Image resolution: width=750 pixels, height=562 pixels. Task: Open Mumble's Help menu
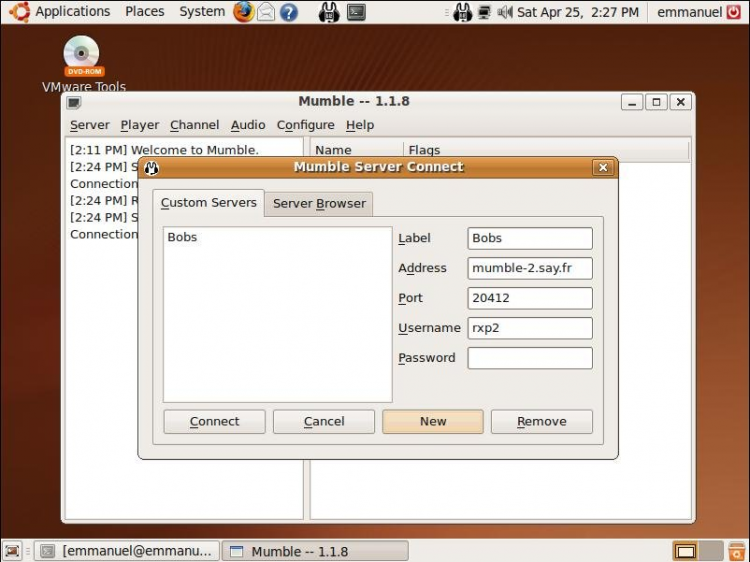click(360, 125)
